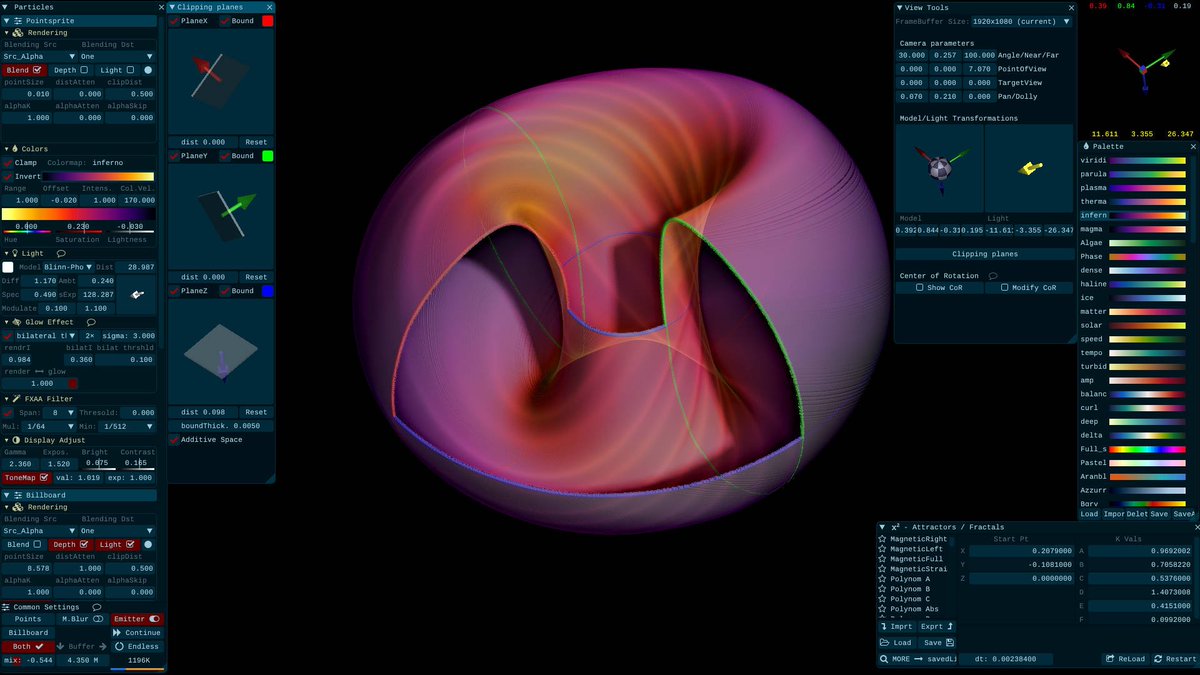
Task: Click the star icon beside MagneticRight
Action: pyautogui.click(x=882, y=539)
